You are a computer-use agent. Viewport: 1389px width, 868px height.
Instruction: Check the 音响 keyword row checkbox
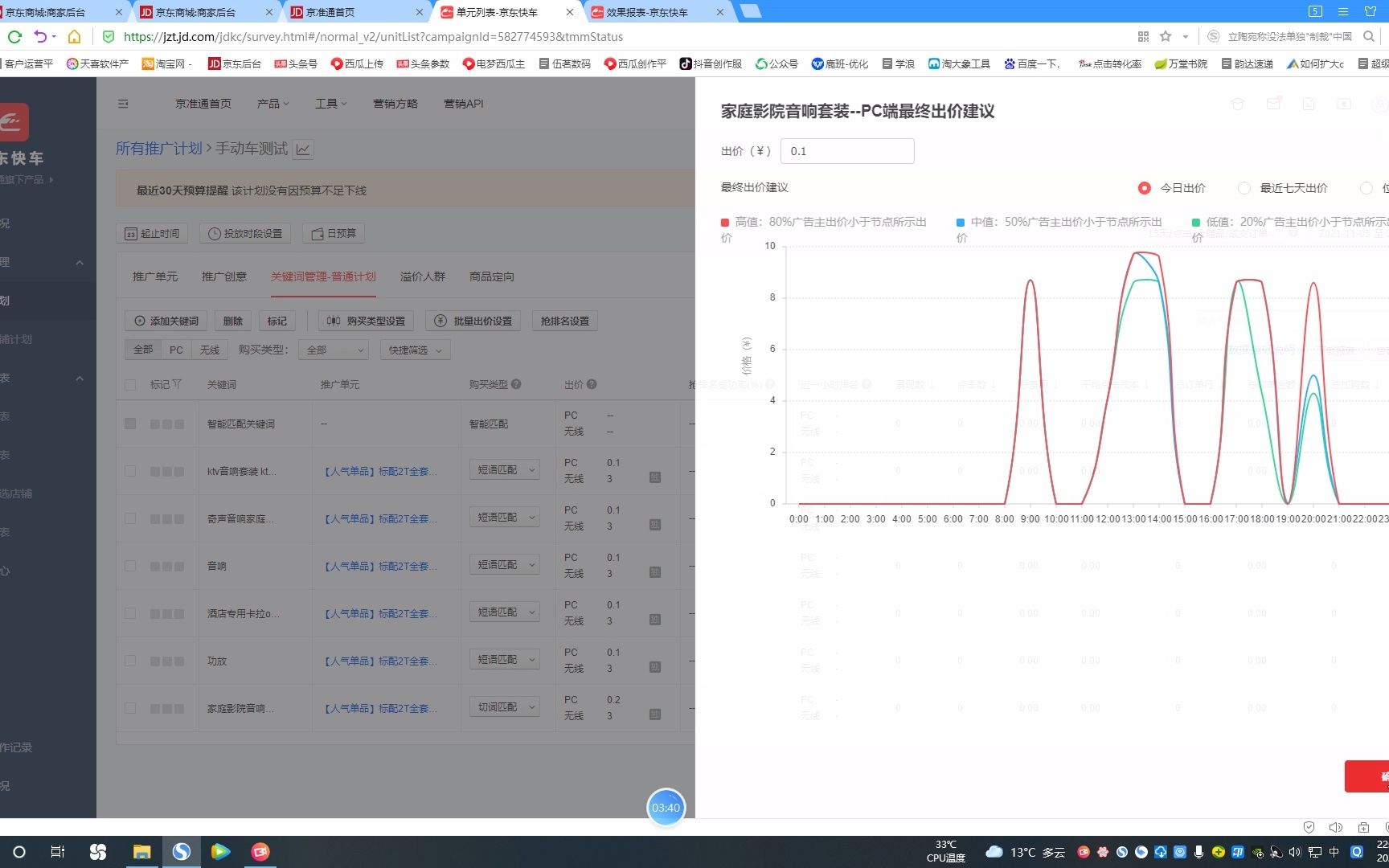tap(130, 565)
